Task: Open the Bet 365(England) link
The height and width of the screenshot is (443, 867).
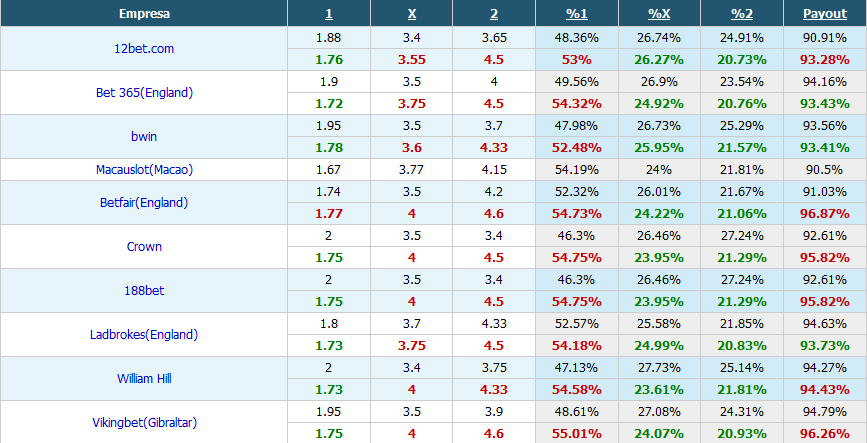Action: pos(144,93)
